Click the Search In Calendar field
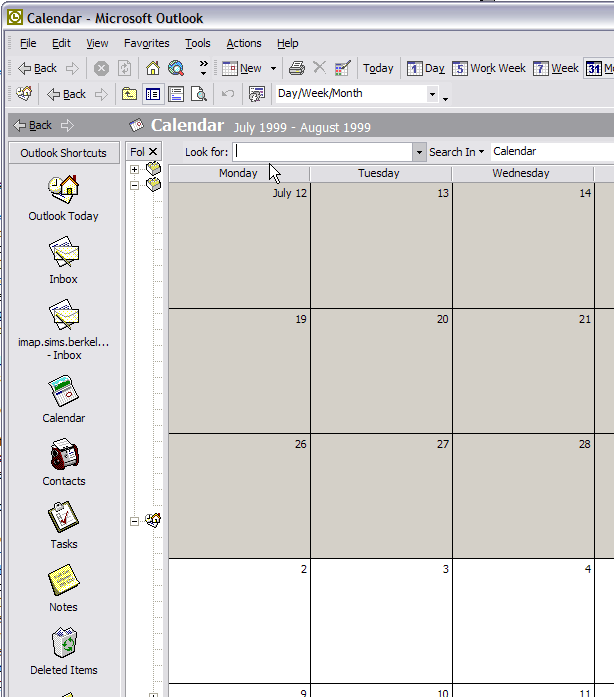 (x=552, y=152)
